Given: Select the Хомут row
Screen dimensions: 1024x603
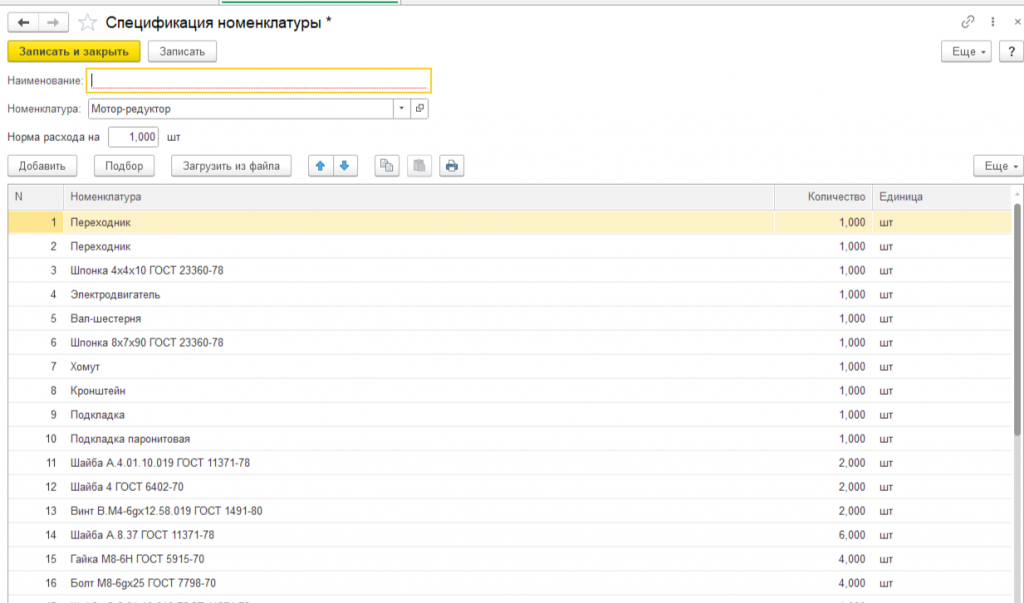Looking at the screenshot, I should [509, 367].
